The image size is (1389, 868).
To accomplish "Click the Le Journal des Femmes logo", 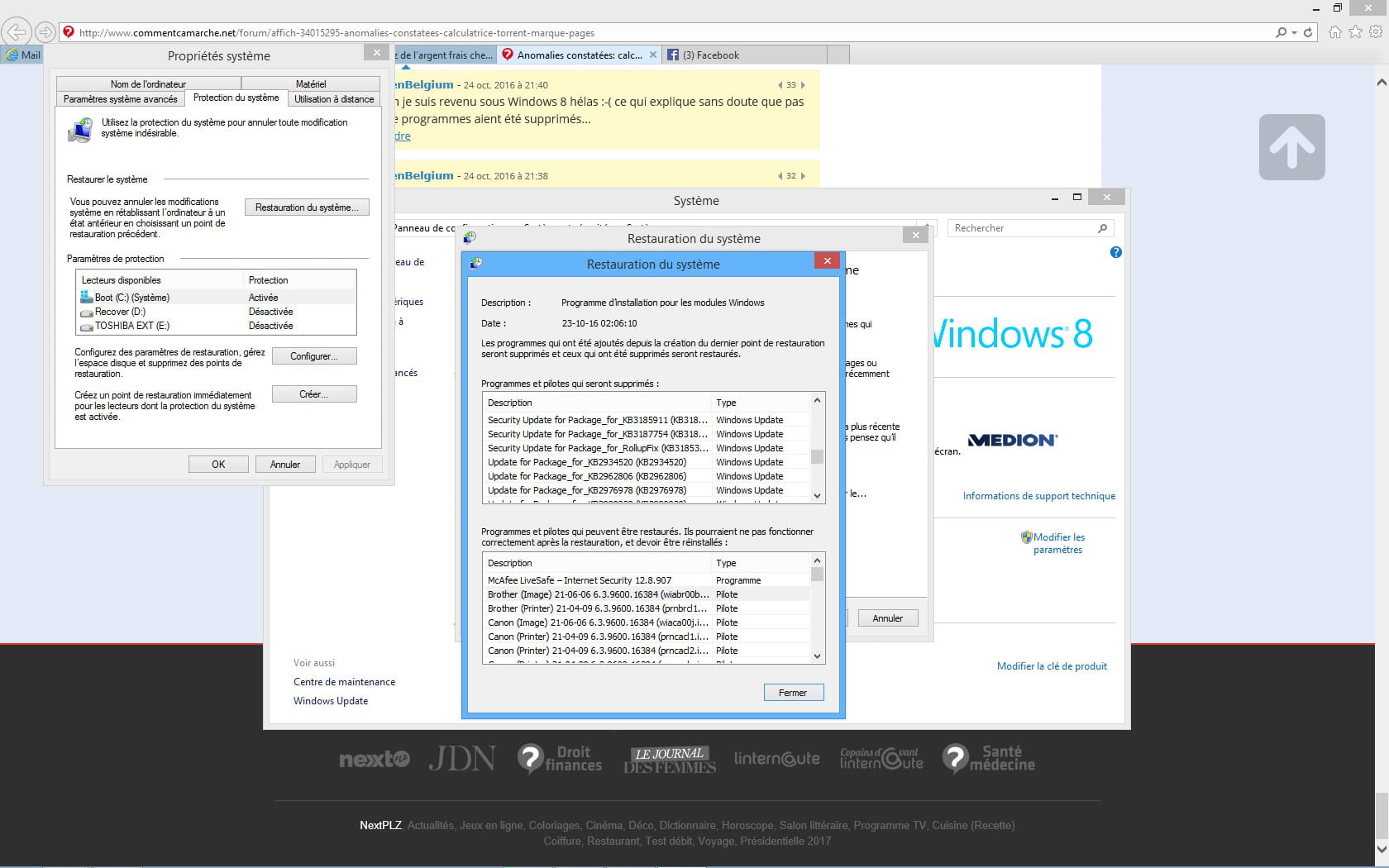I will tap(670, 760).
